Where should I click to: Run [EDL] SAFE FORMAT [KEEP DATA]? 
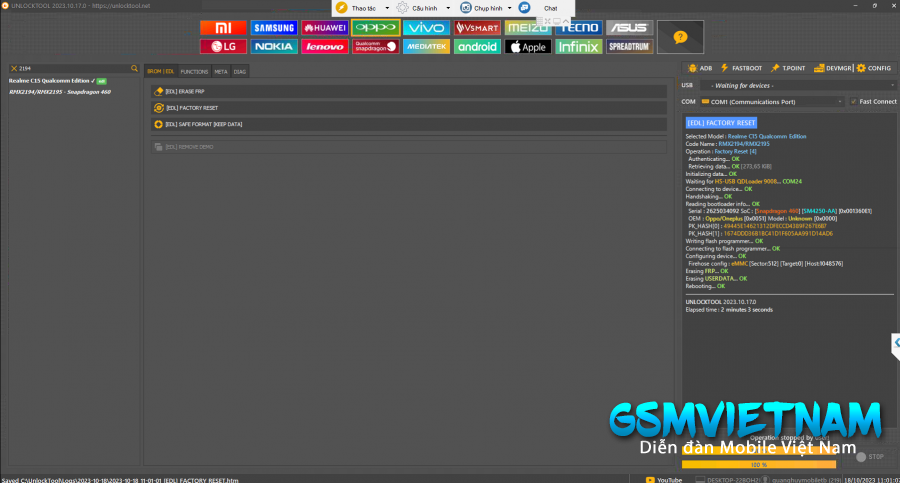409,124
